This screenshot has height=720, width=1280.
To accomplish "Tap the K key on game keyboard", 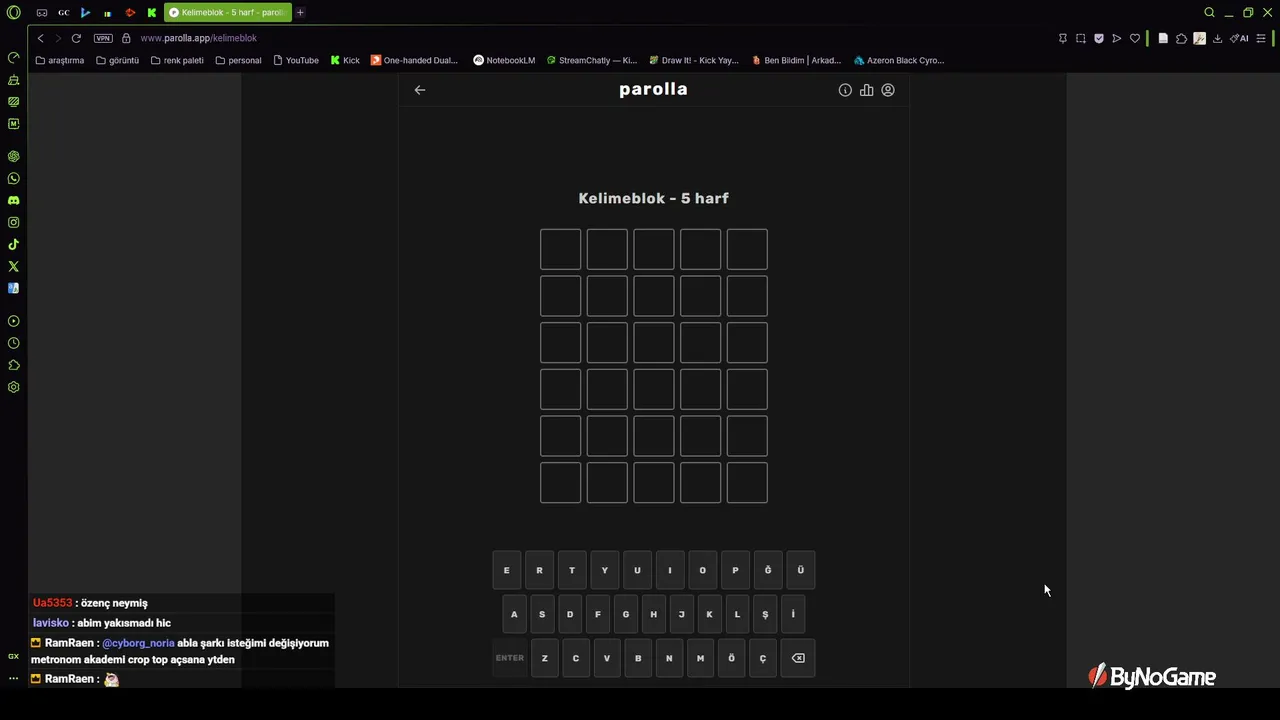I will point(709,614).
